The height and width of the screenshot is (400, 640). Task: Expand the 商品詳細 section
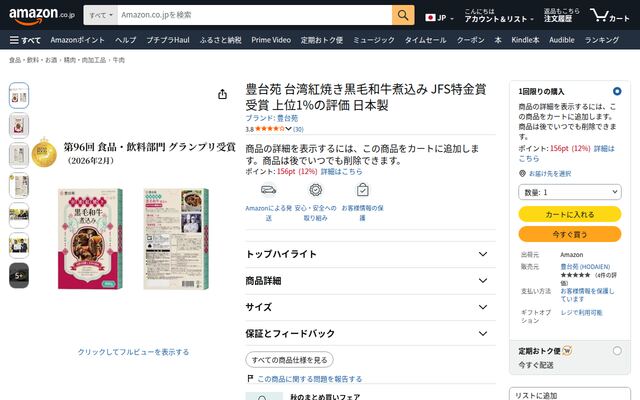click(371, 280)
